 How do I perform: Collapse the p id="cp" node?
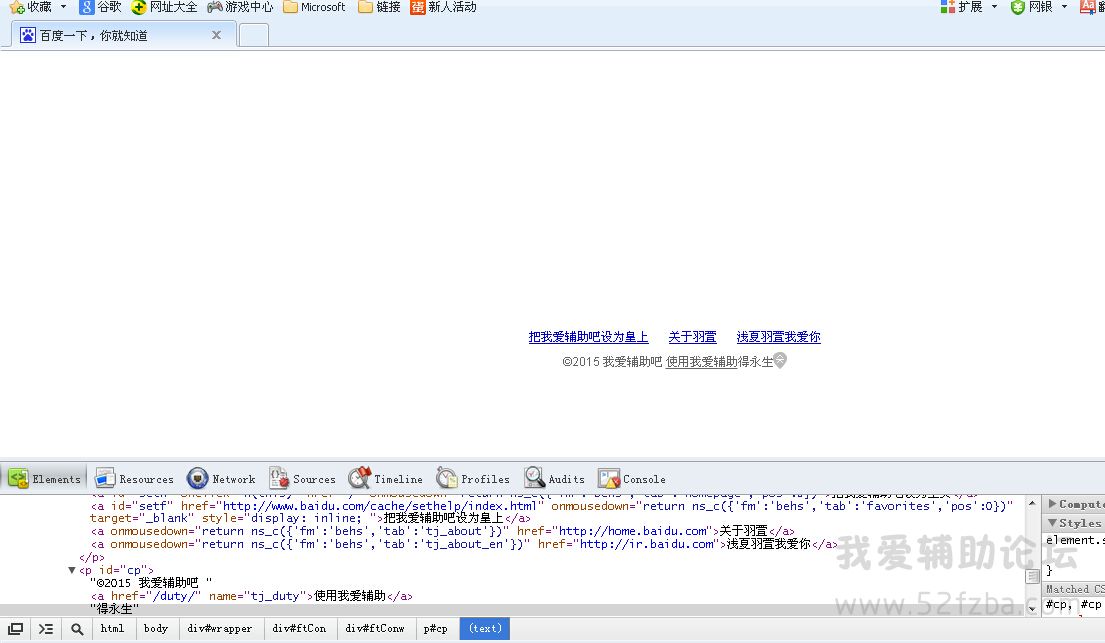(x=72, y=570)
